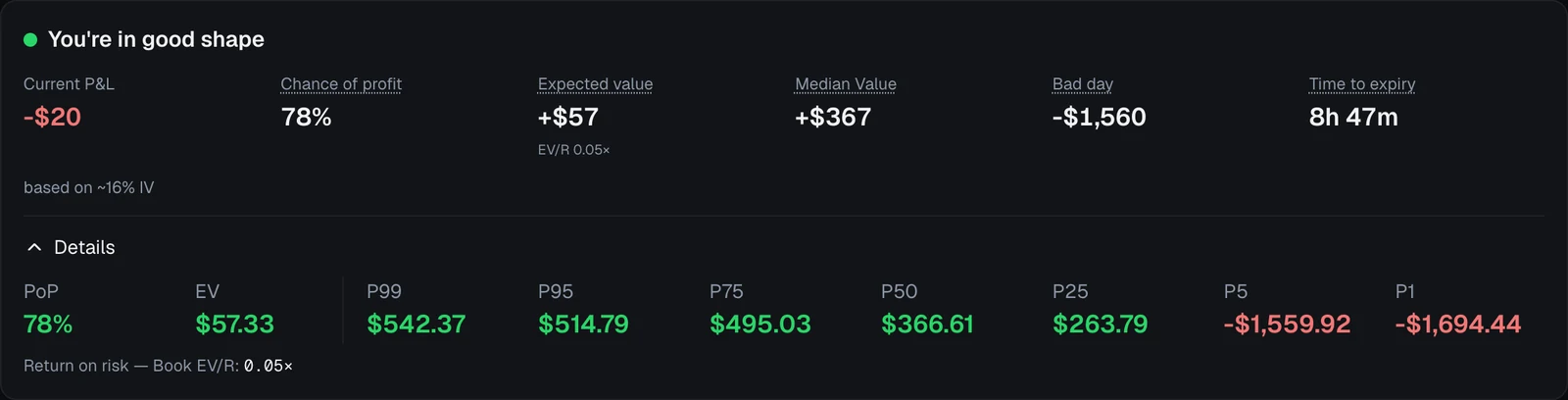Click the based on ~16% IV note
Image resolution: width=1568 pixels, height=400 pixels.
pyautogui.click(x=89, y=187)
